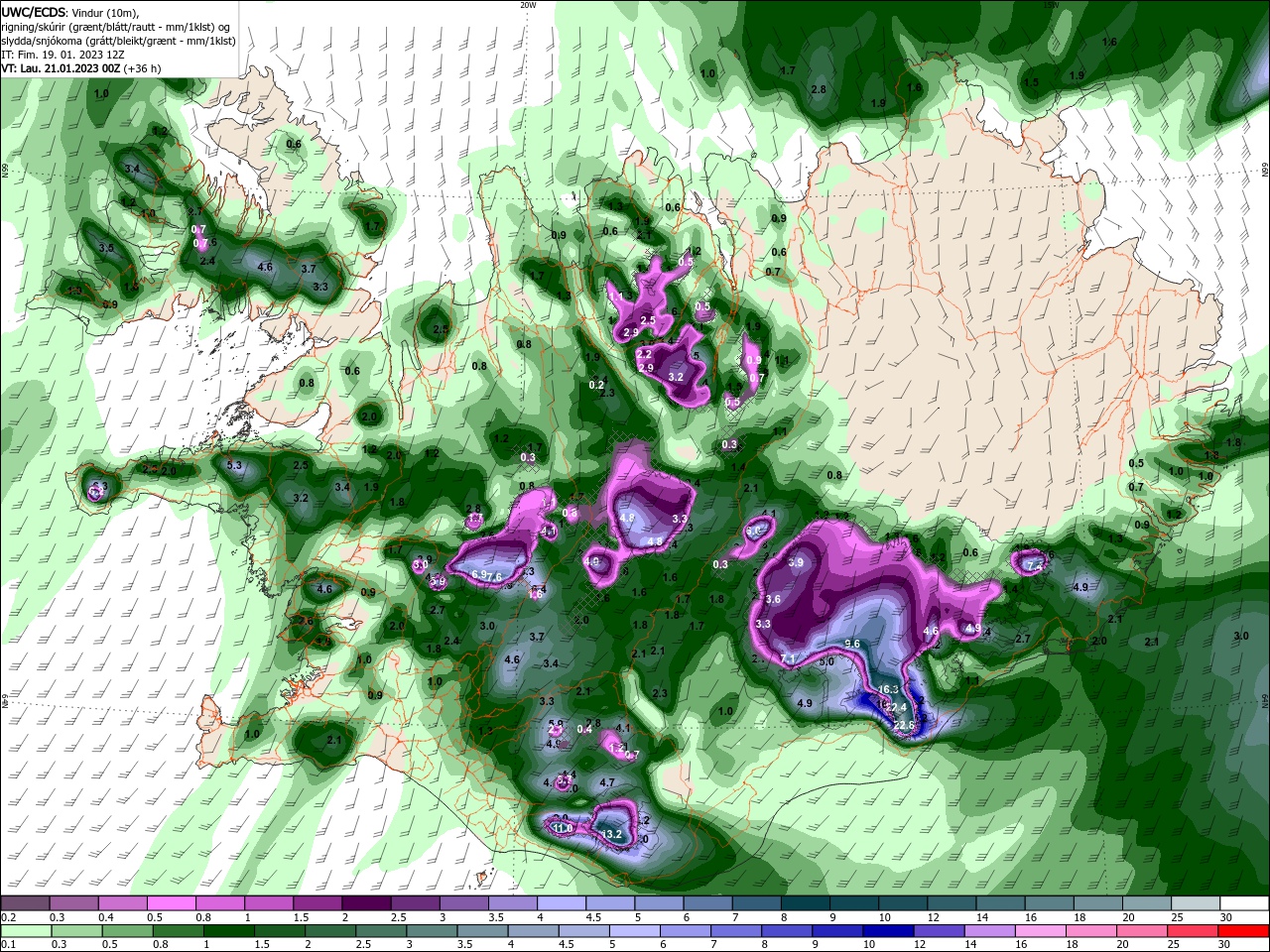The height and width of the screenshot is (952, 1270).
Task: Pick the darkest purple 2 snow swatch
Action: click(x=365, y=903)
